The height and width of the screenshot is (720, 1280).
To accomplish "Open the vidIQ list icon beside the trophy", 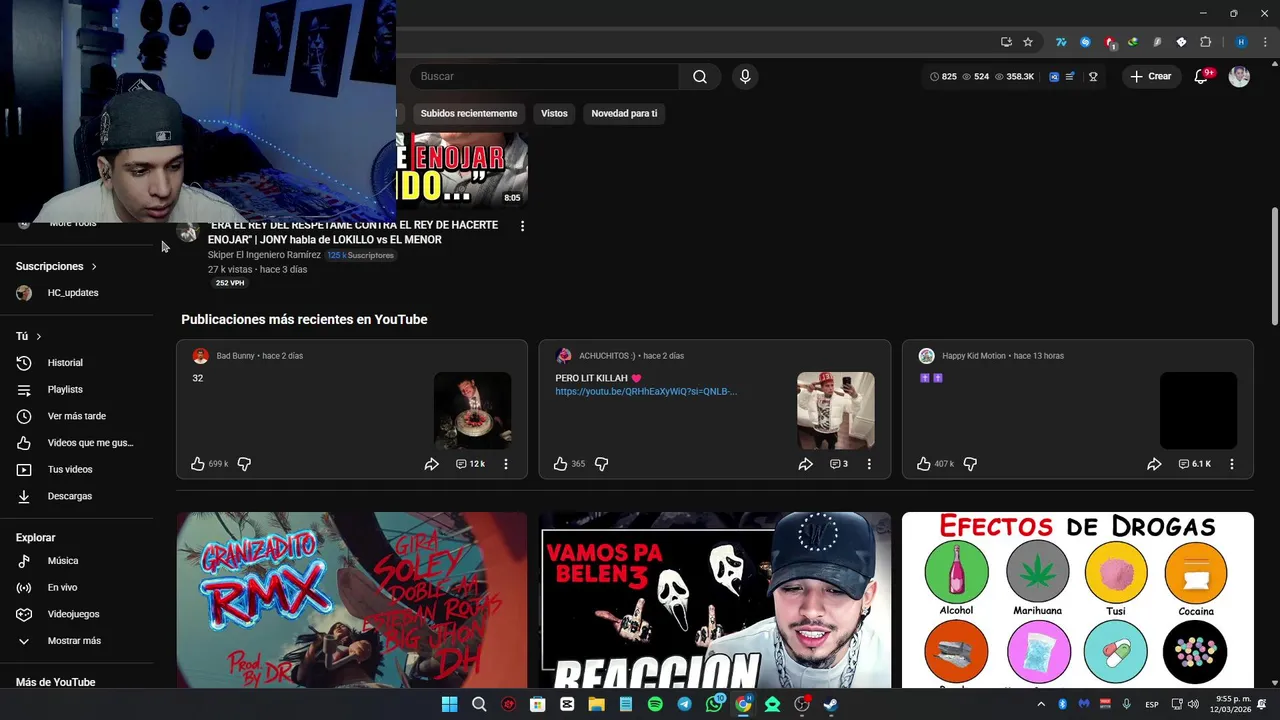I will (1071, 76).
